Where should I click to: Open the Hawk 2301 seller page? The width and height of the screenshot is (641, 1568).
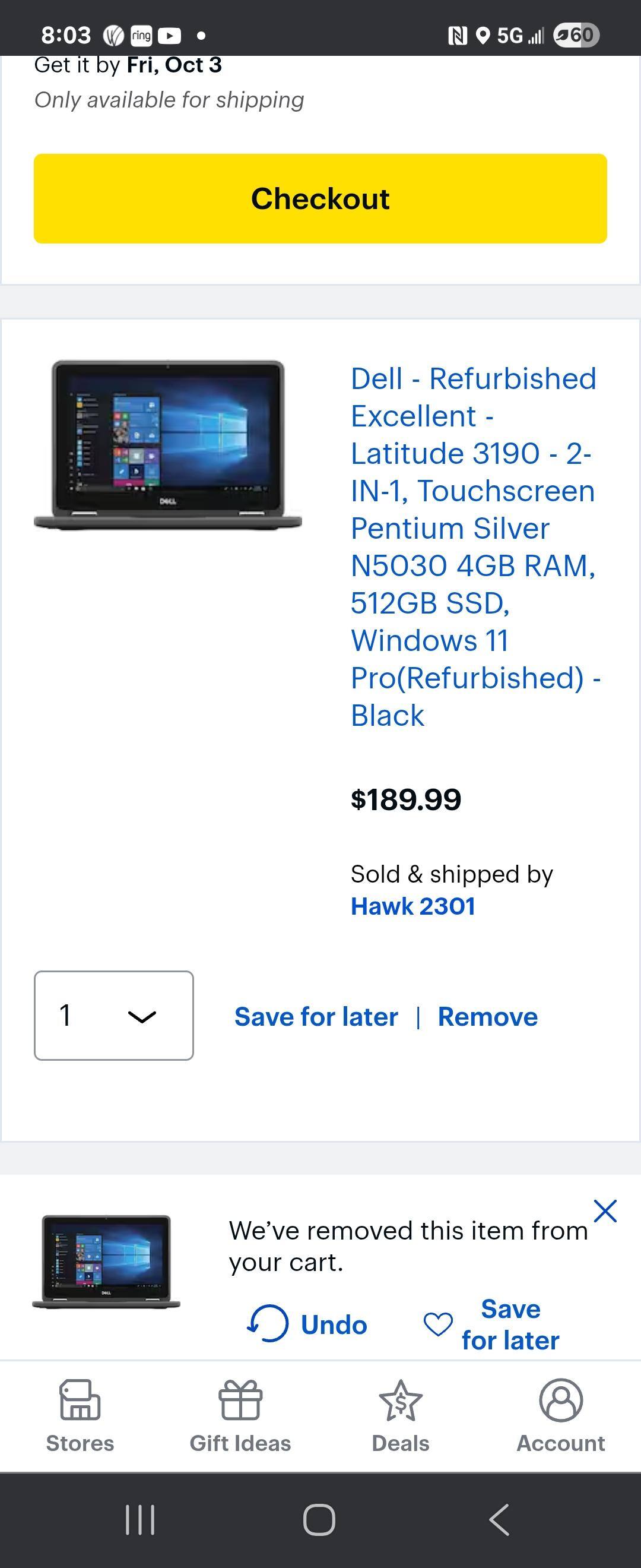412,906
